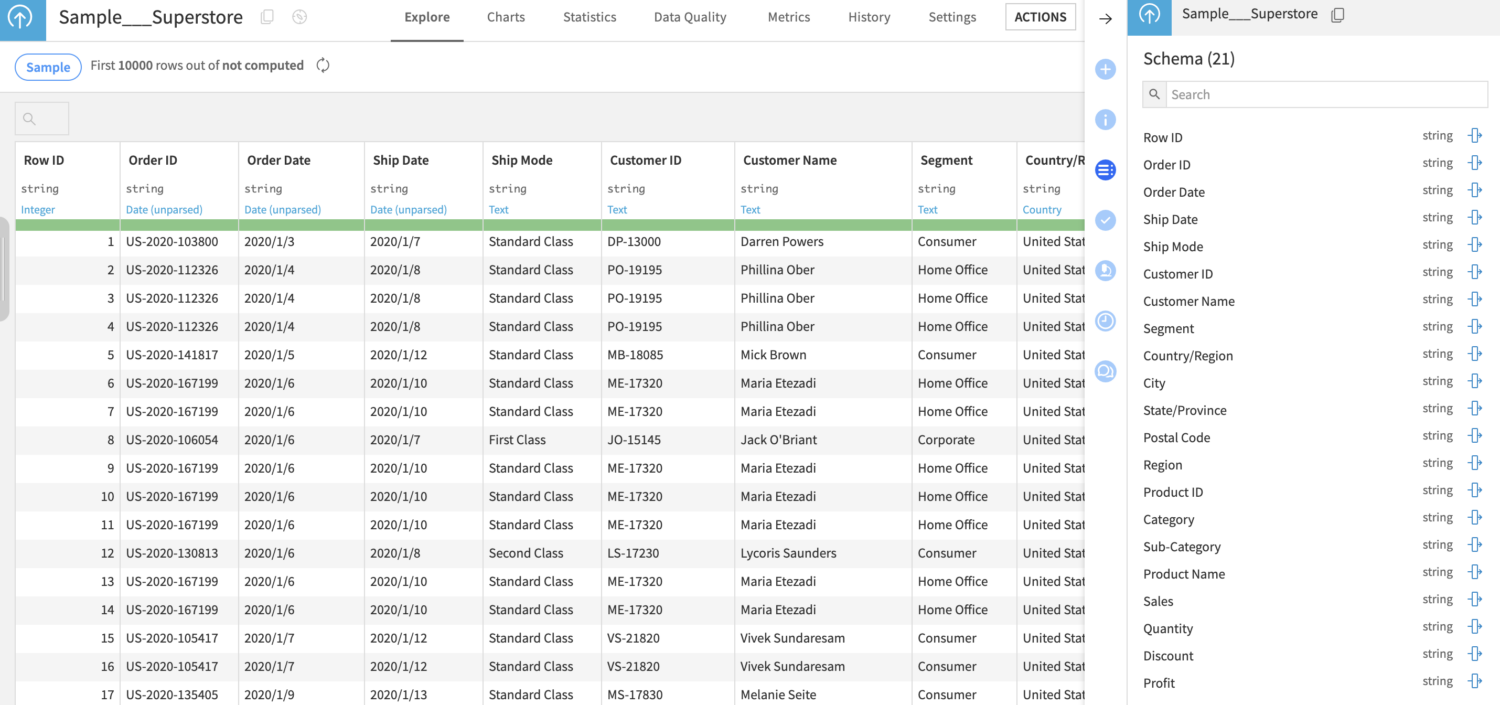The height and width of the screenshot is (705, 1500).
Task: Open the Statistics tab
Action: coord(590,17)
